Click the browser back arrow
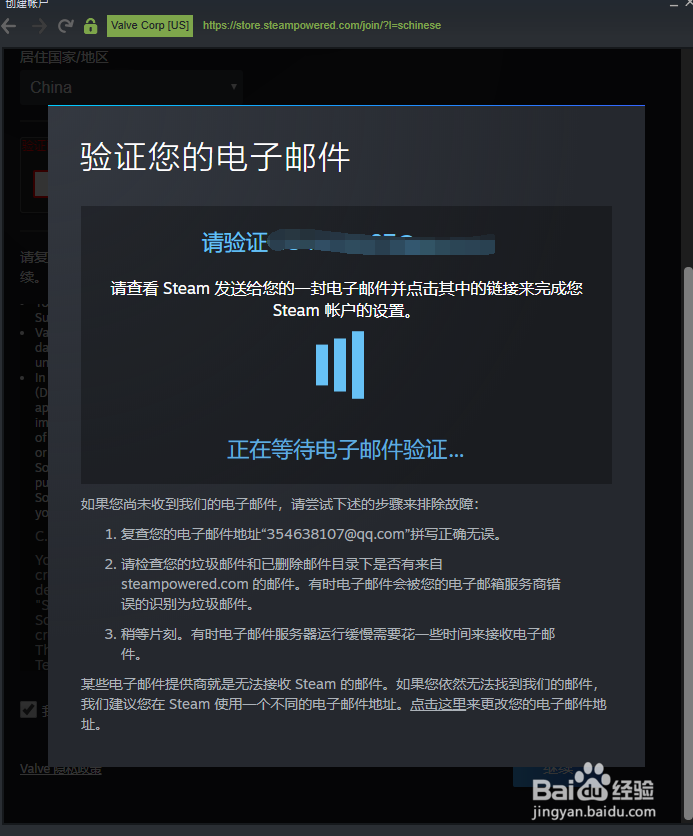Screen dimensions: 693x836 click(9, 26)
